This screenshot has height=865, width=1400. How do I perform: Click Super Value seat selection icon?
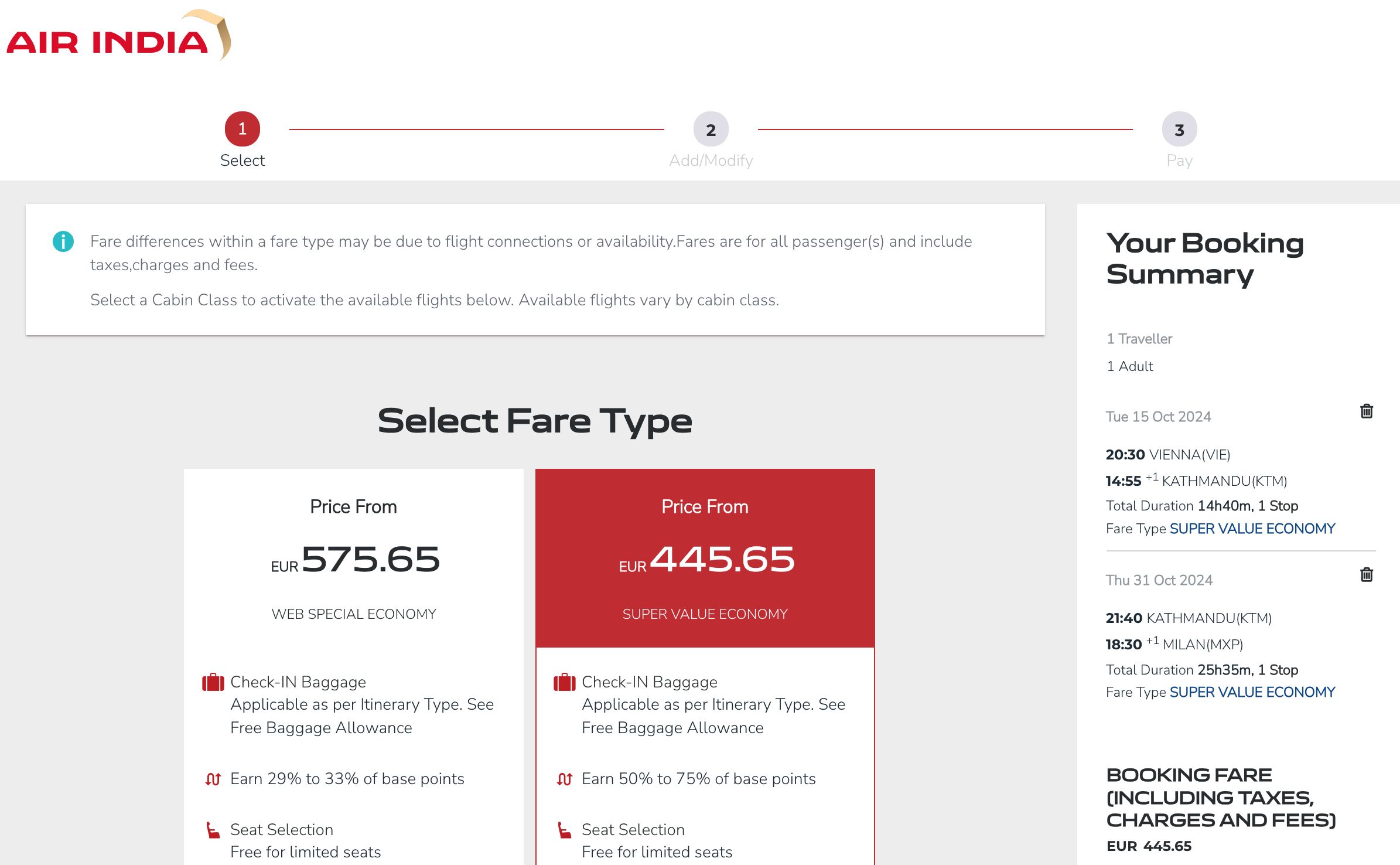[x=565, y=830]
